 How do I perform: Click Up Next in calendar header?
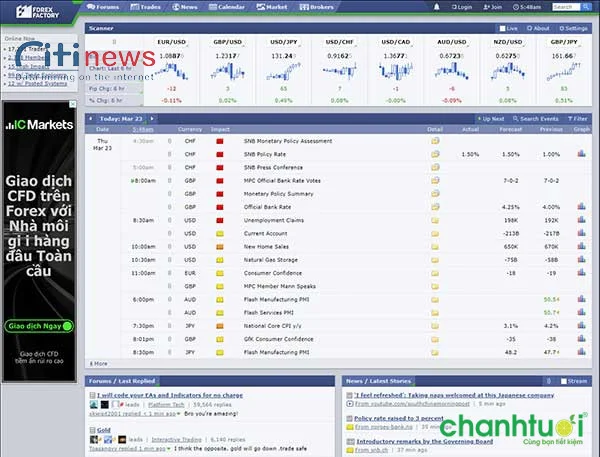tap(491, 119)
